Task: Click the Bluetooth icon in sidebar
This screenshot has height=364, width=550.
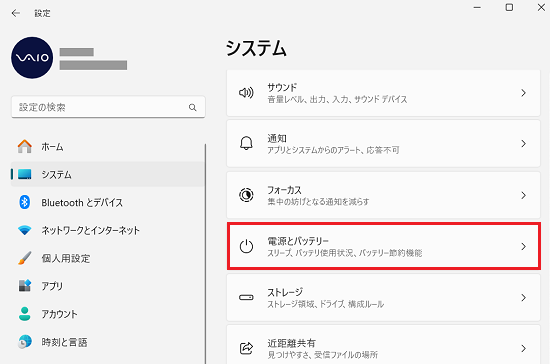Action: tap(25, 202)
